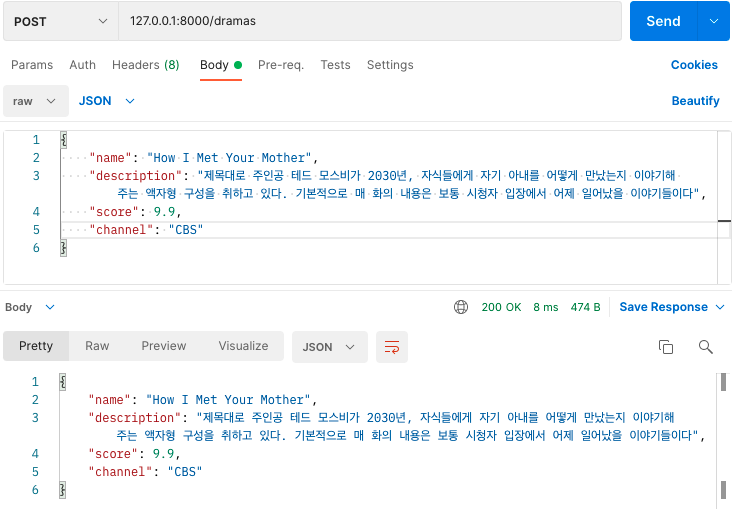Screen dimensions: 732x509
Task: Switch to the Params tab
Action: click(x=32, y=65)
